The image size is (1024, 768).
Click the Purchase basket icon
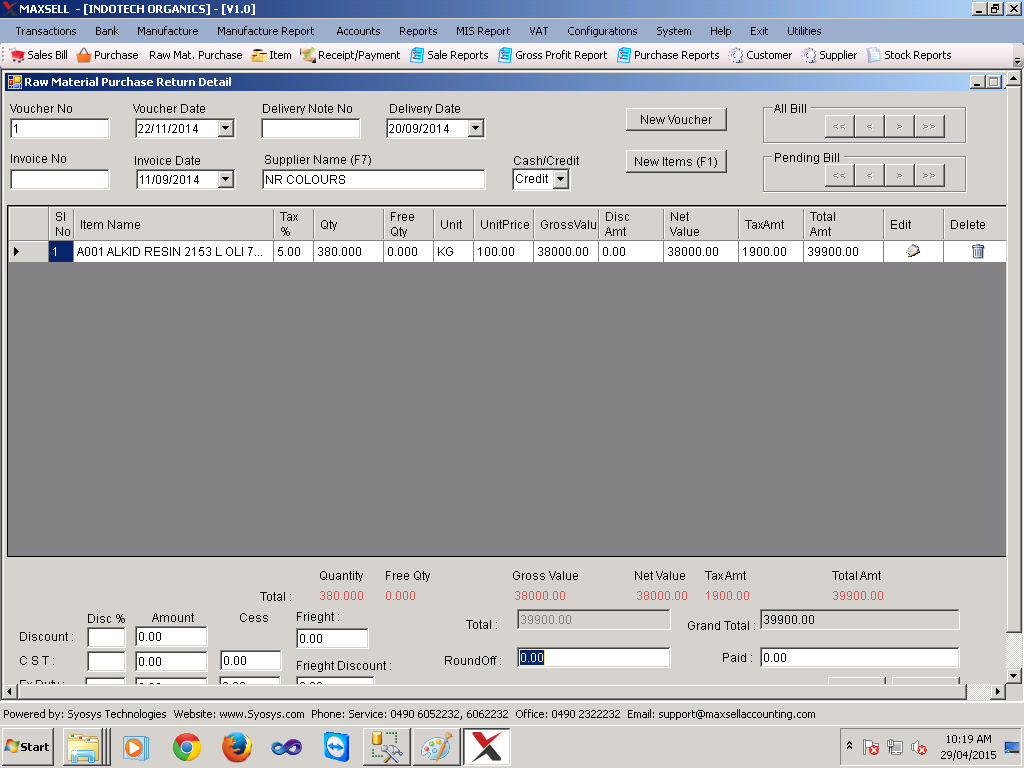(84, 56)
